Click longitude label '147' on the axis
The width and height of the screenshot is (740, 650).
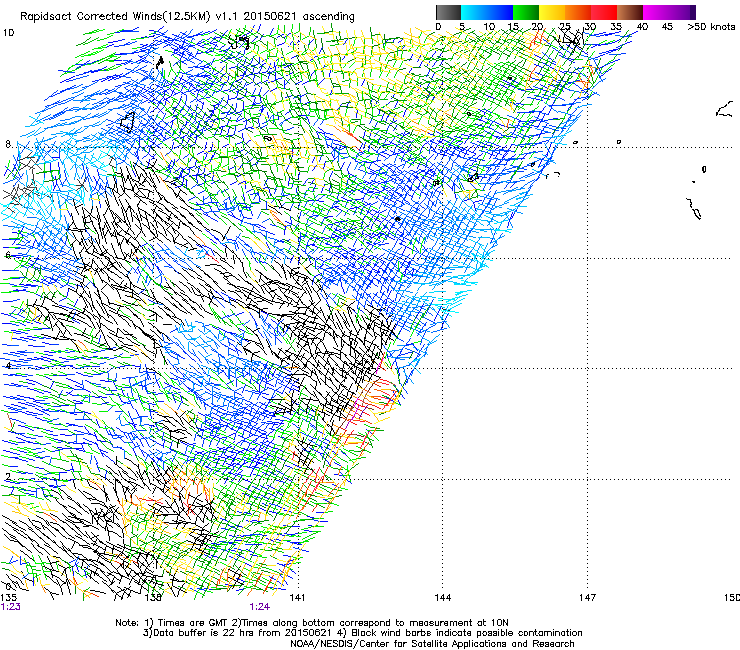(x=587, y=598)
